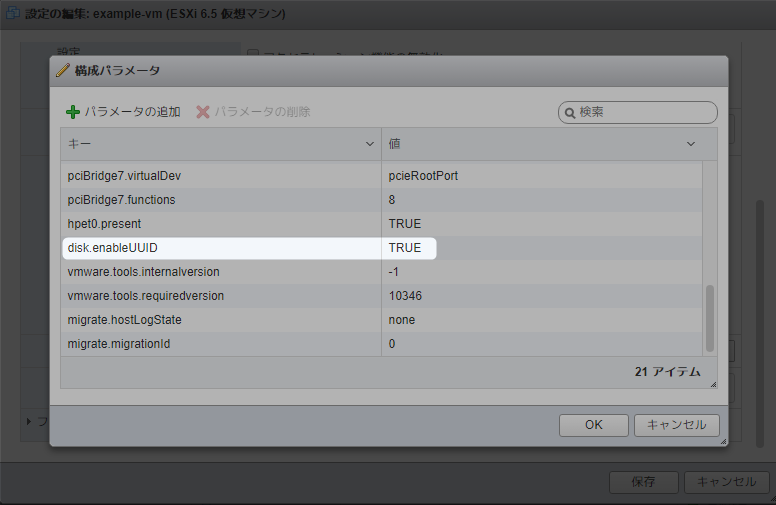Select the pciBridge7.virtualDev key
Viewport: 776px width, 505px height.
(124, 176)
